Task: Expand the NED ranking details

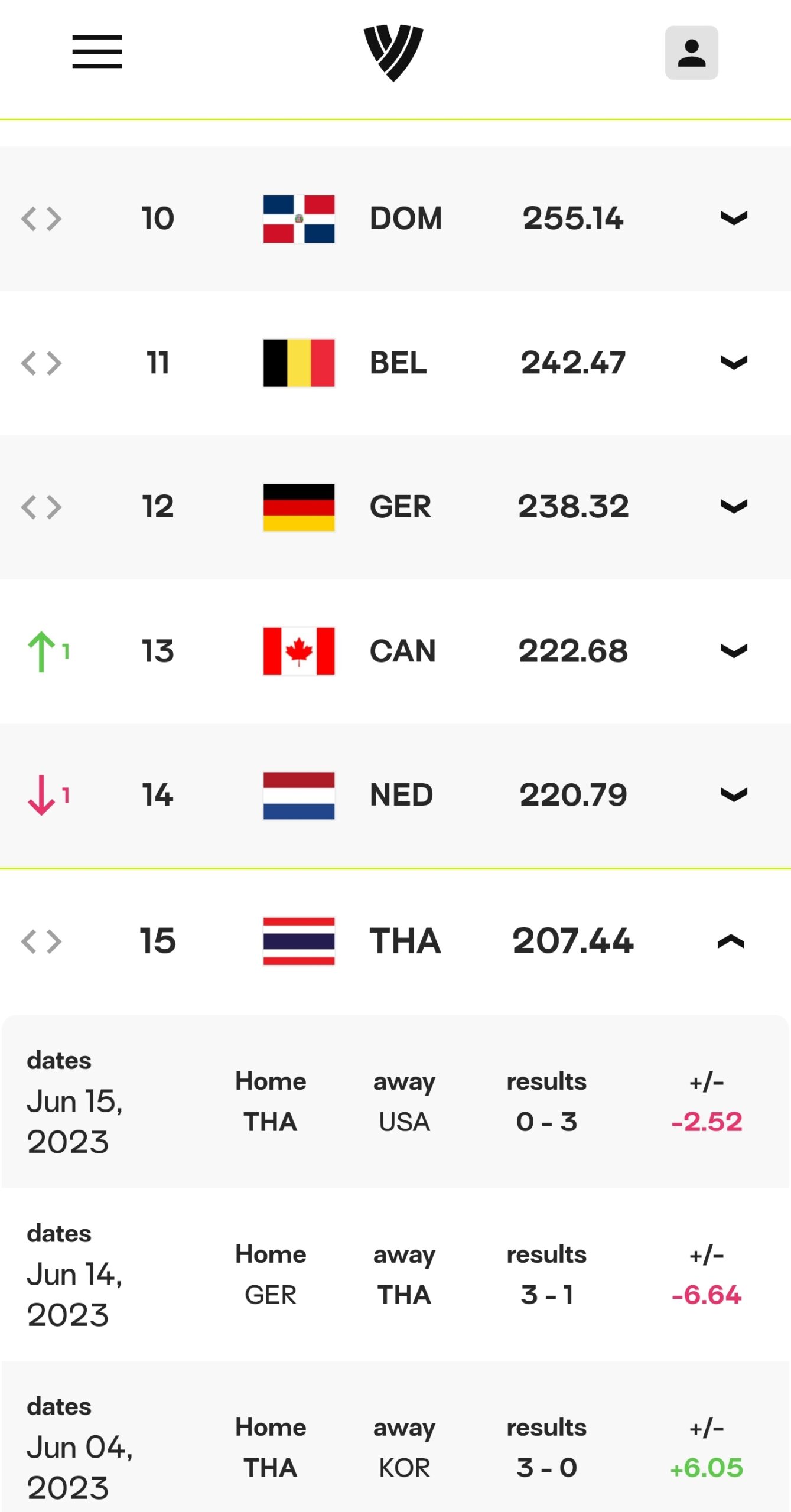Action: point(734,795)
